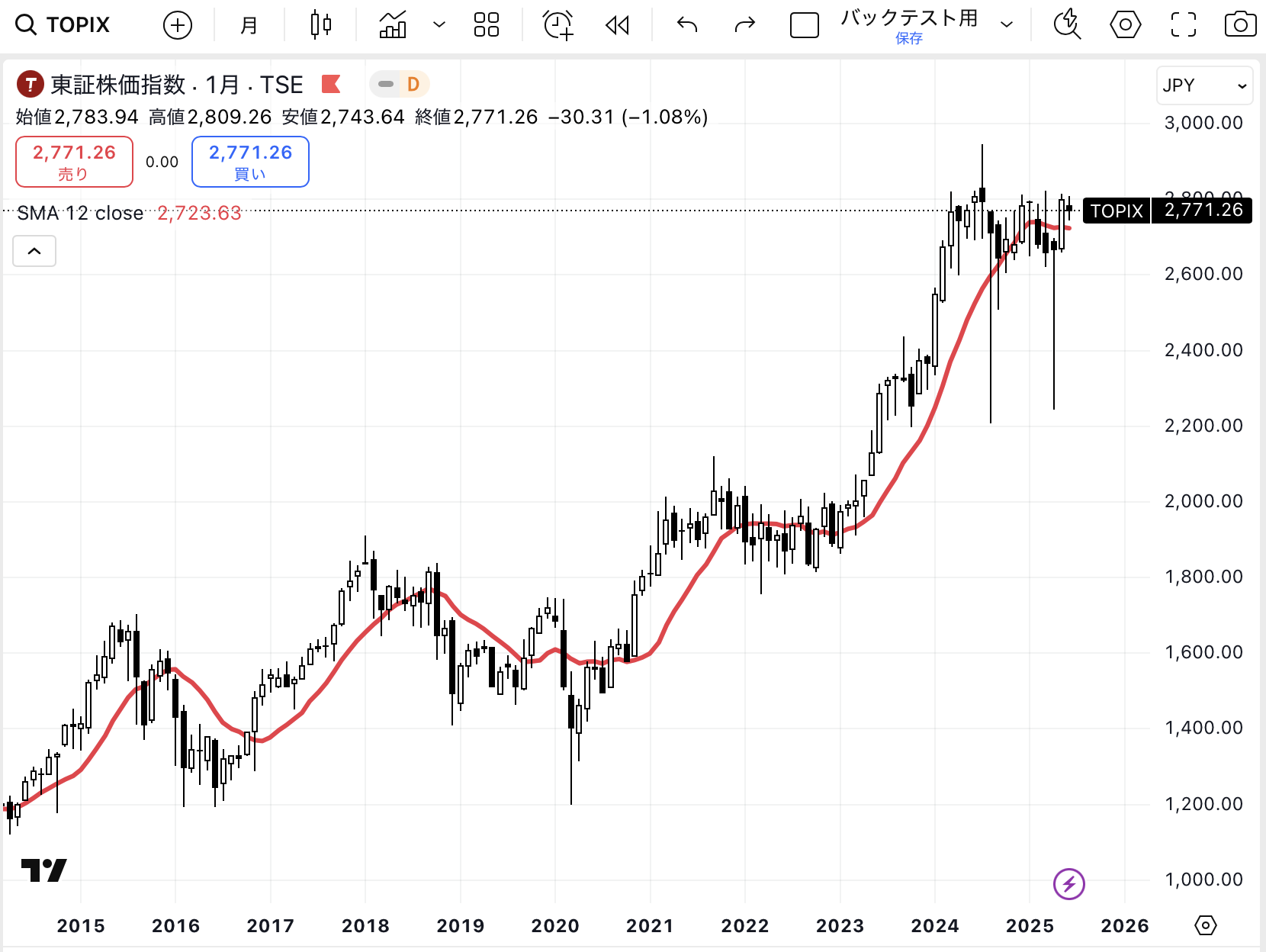
Task: Start bar replay mode
Action: tap(617, 25)
